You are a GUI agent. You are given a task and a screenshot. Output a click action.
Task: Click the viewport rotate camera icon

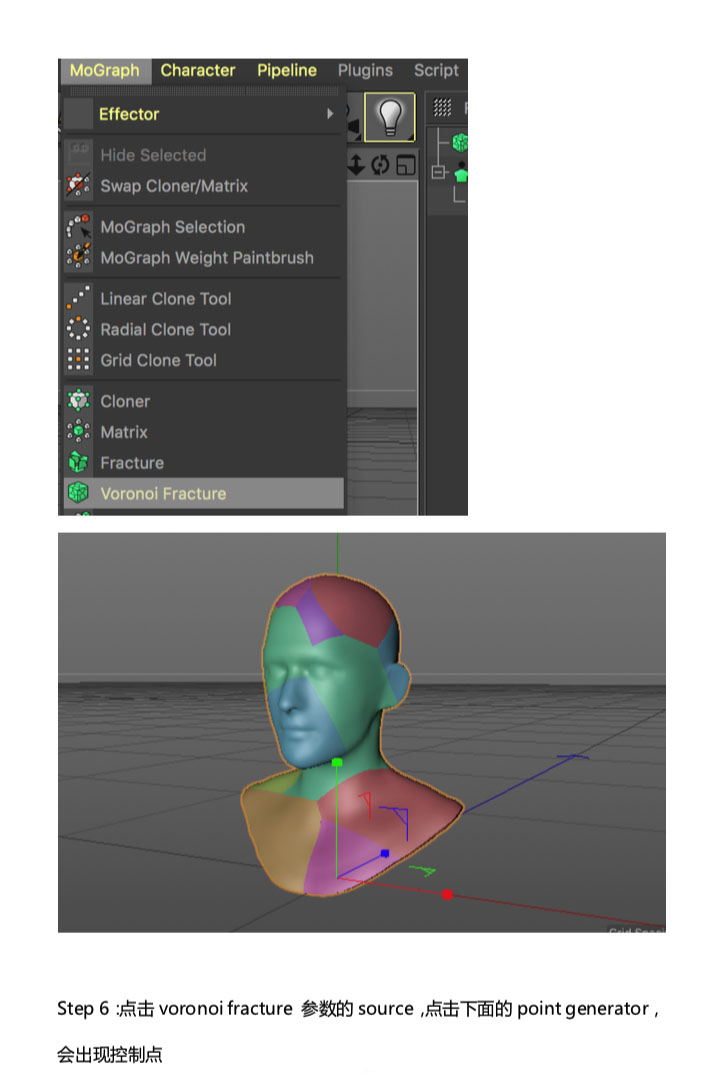point(380,165)
